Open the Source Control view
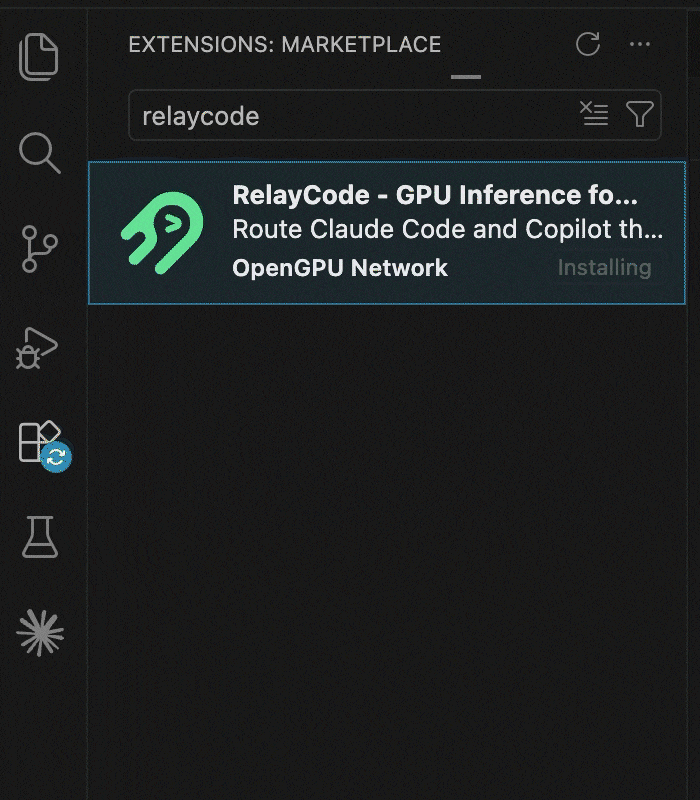 [39, 249]
